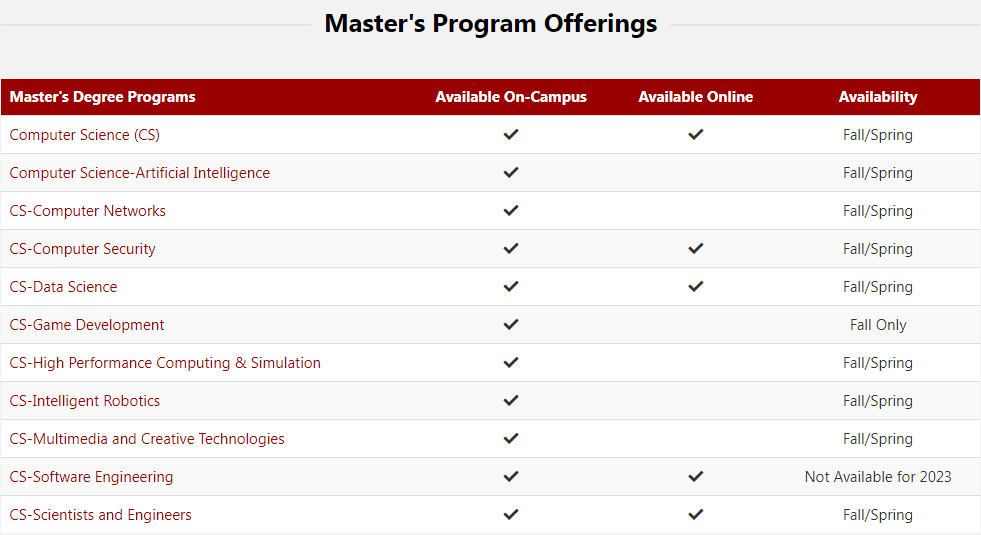Click the Availability column header
This screenshot has width=981, height=535.
(878, 97)
